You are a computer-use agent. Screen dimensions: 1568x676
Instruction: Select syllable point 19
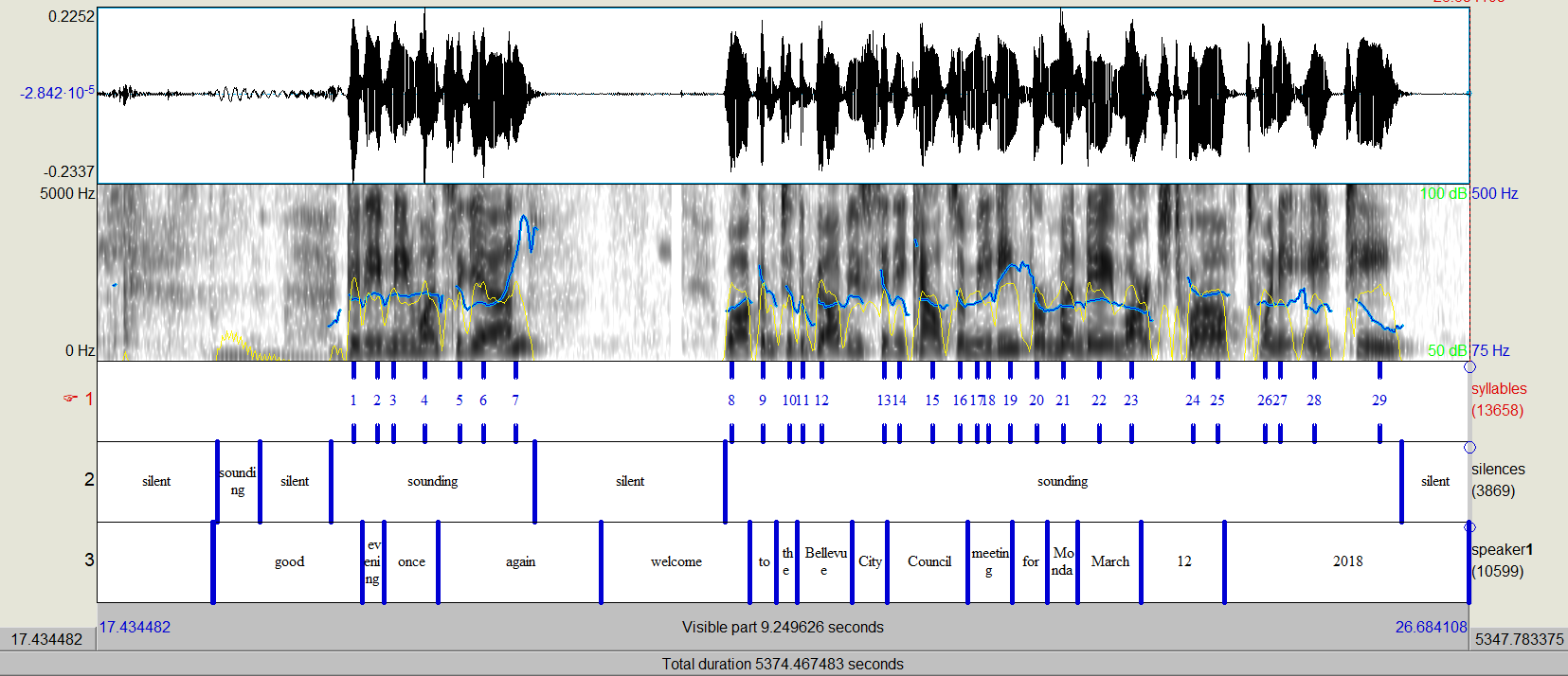click(x=1010, y=400)
